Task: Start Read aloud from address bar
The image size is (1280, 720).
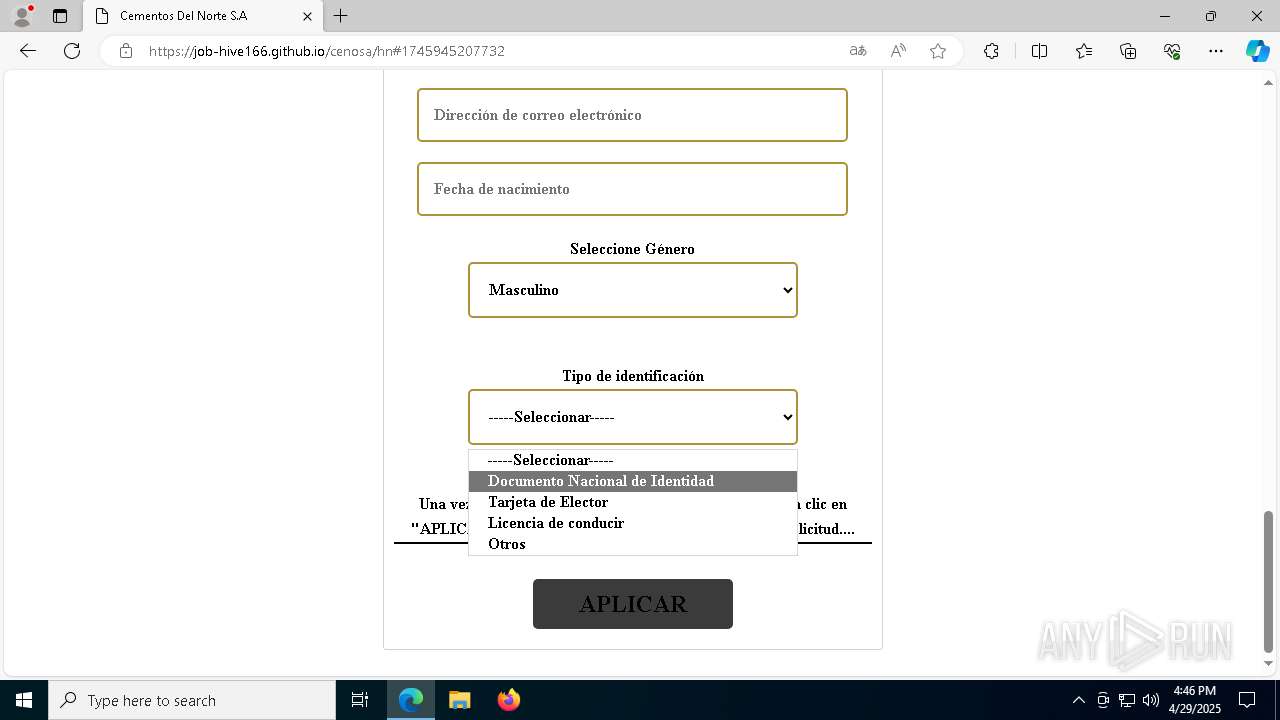Action: [x=898, y=51]
